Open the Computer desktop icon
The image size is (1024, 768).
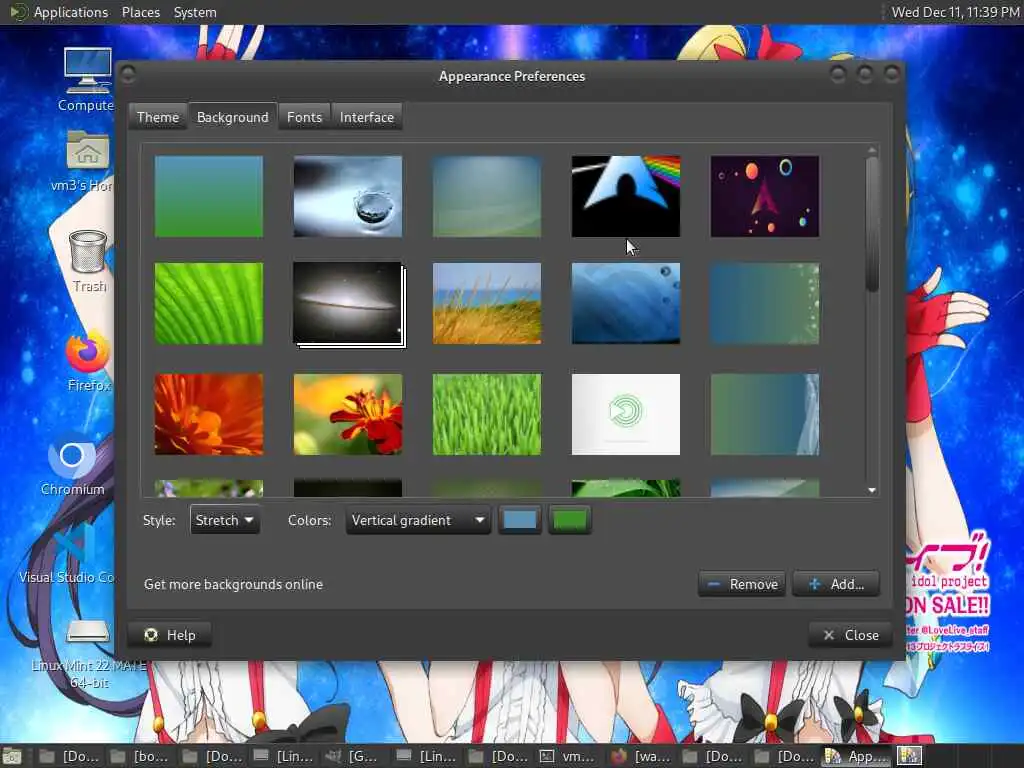[88, 77]
